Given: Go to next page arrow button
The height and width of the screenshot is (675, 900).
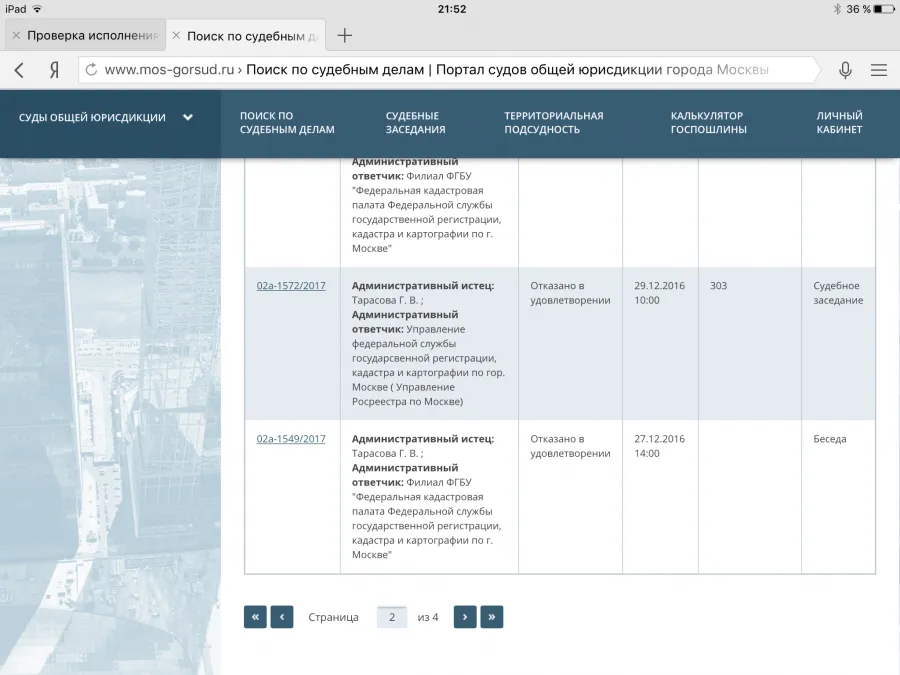Looking at the screenshot, I should point(465,617).
